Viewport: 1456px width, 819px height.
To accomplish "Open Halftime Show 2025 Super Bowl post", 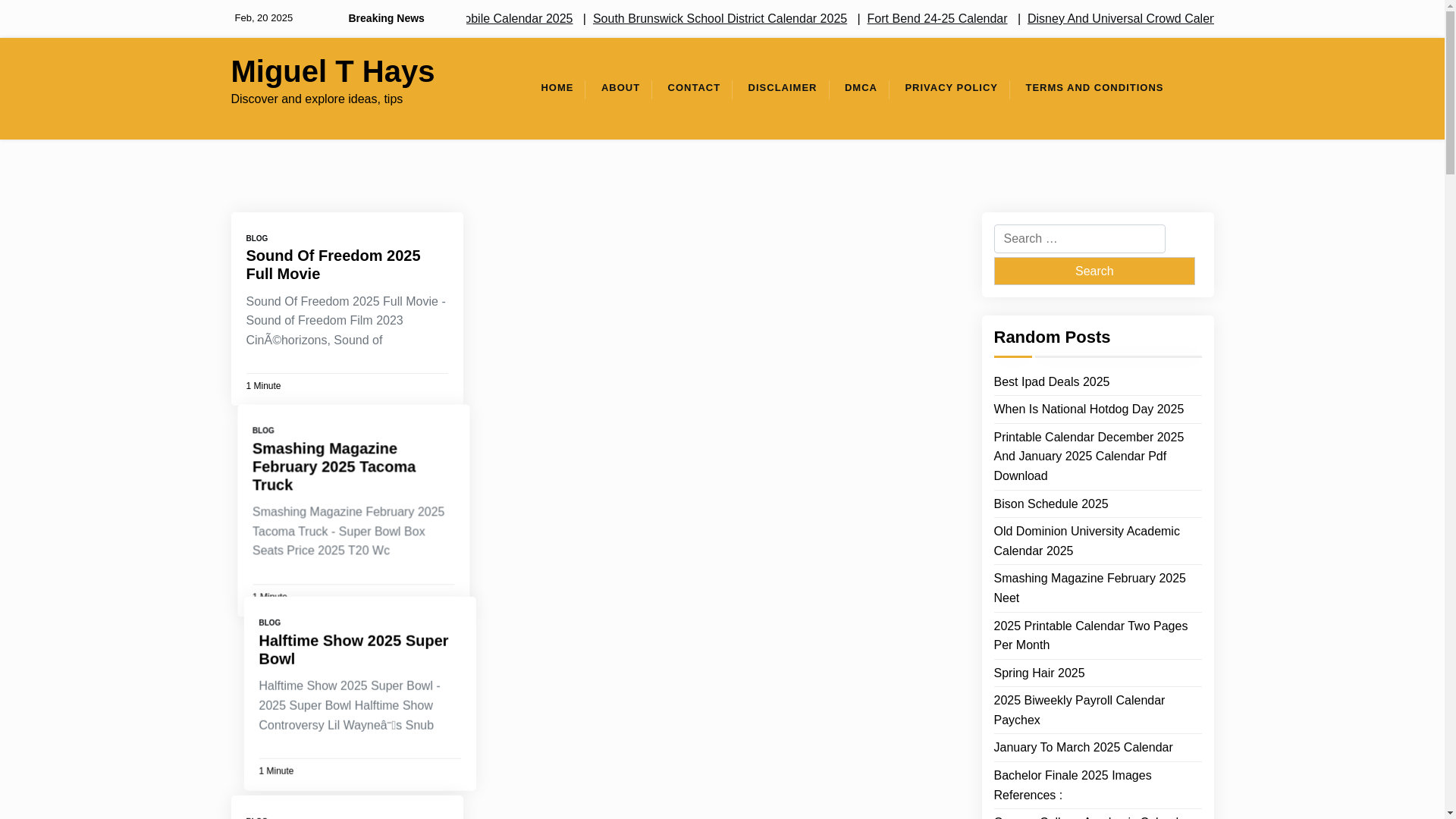I will point(353,650).
